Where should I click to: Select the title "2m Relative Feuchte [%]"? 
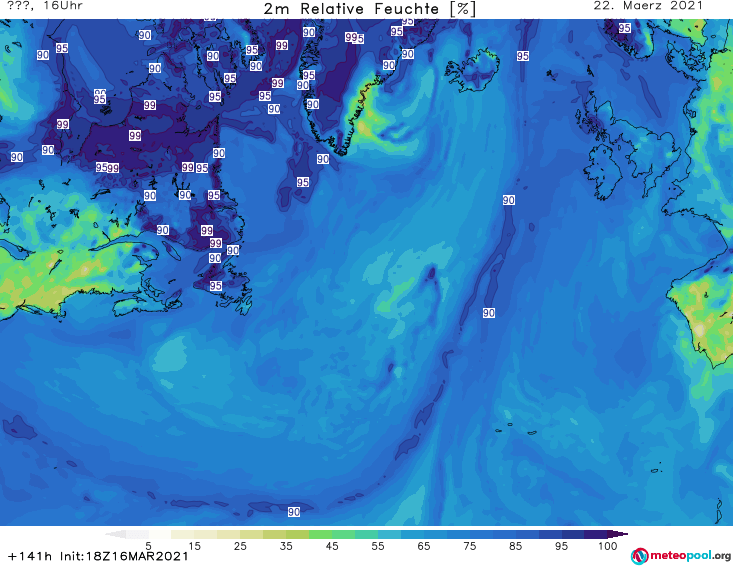point(369,9)
